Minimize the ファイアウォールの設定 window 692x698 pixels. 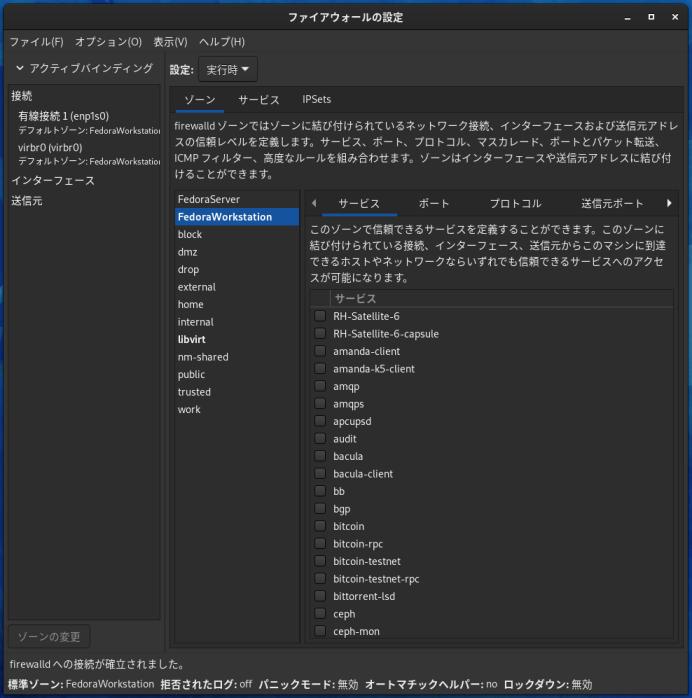click(x=627, y=17)
